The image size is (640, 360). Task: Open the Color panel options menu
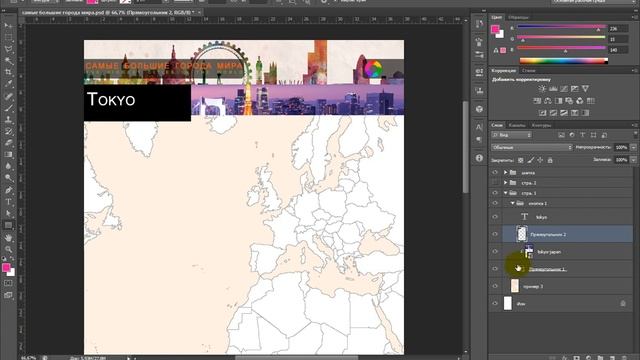(636, 18)
